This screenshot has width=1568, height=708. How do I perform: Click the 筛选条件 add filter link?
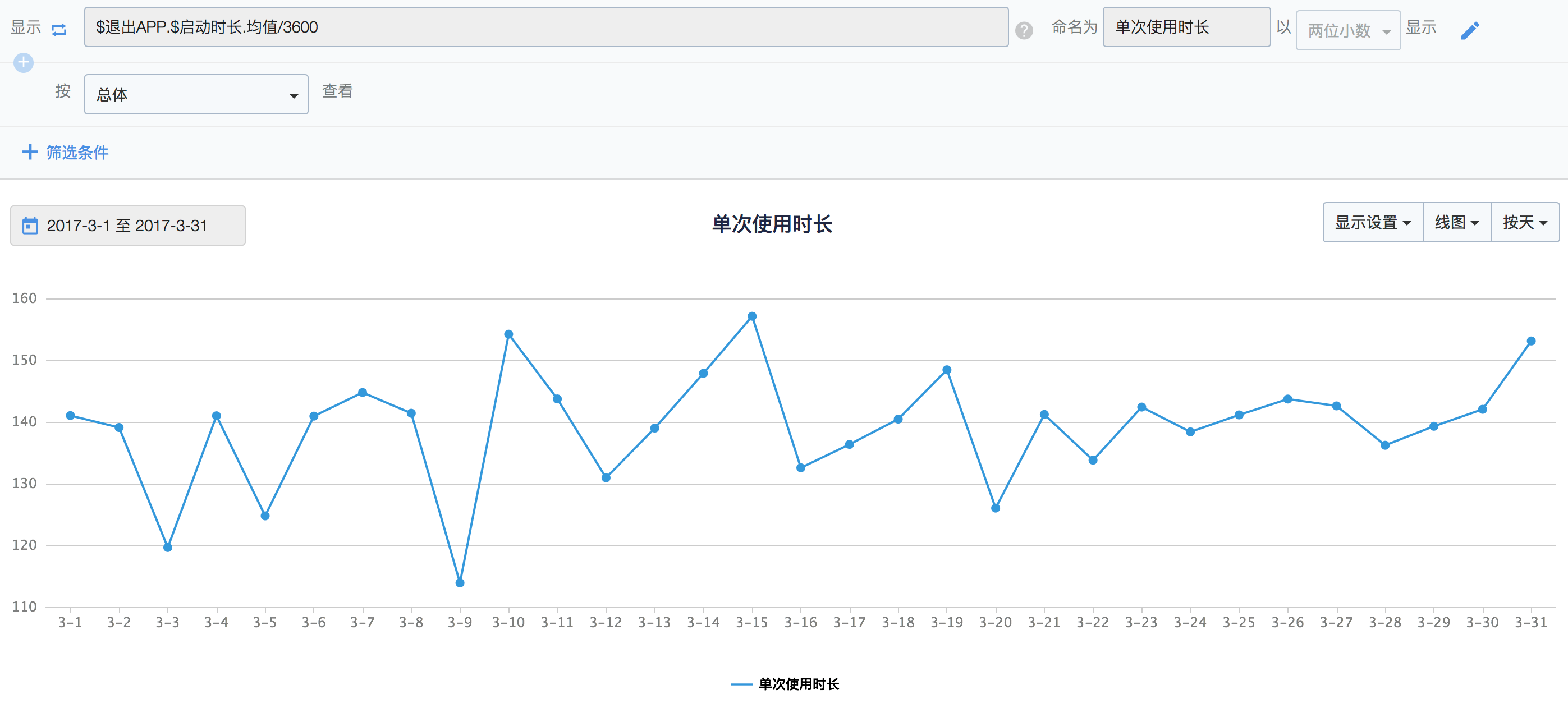click(77, 152)
